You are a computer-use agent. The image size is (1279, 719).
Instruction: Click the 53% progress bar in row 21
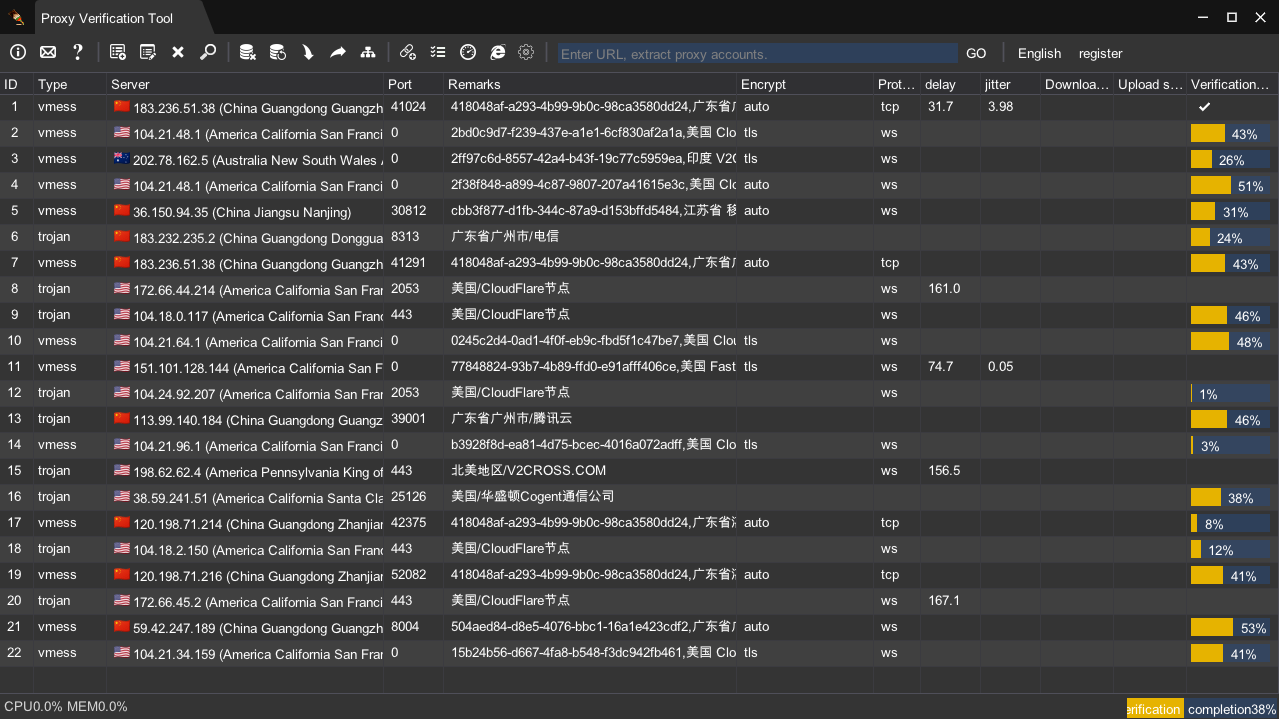(1230, 627)
